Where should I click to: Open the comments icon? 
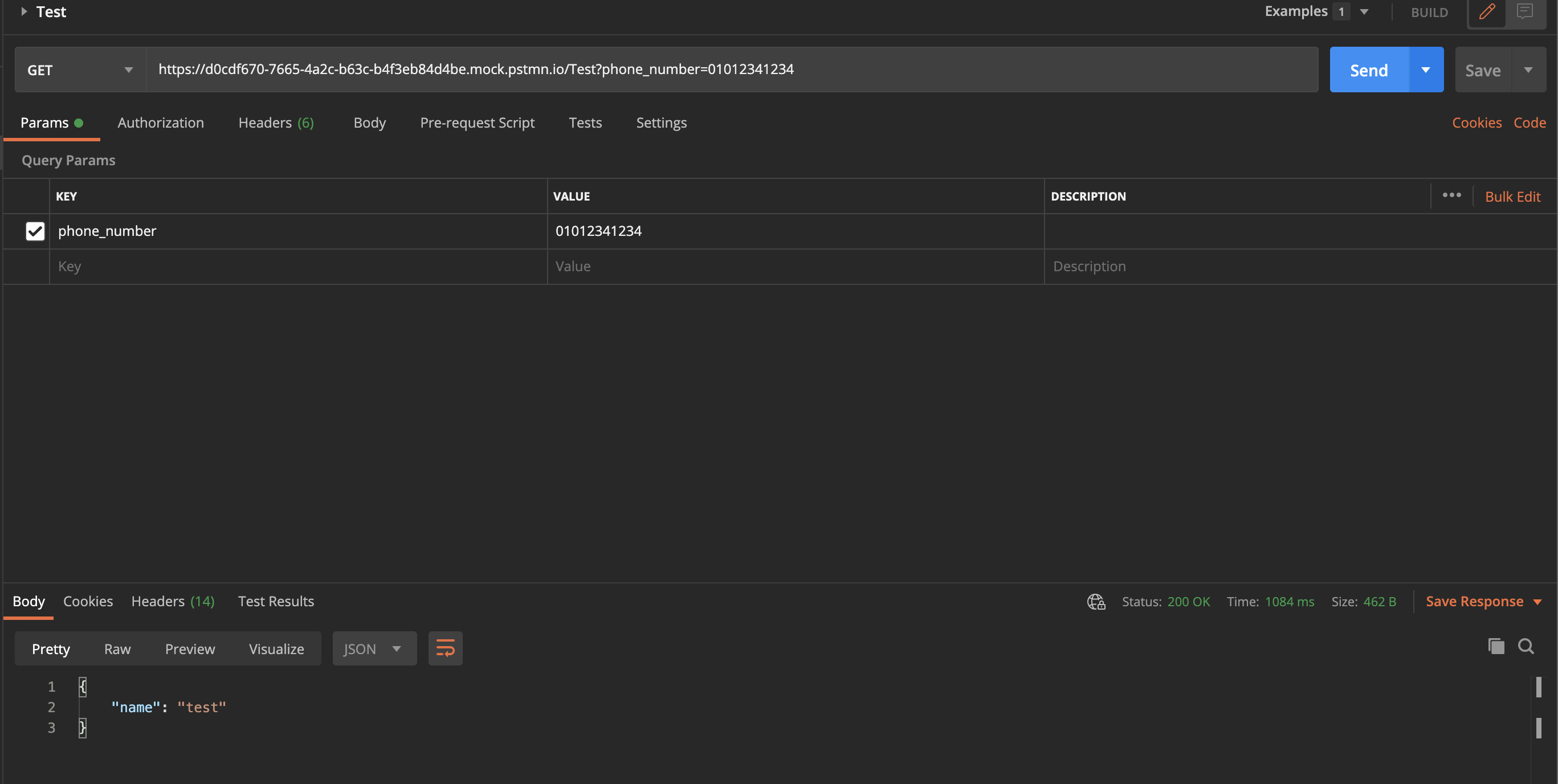[1525, 11]
